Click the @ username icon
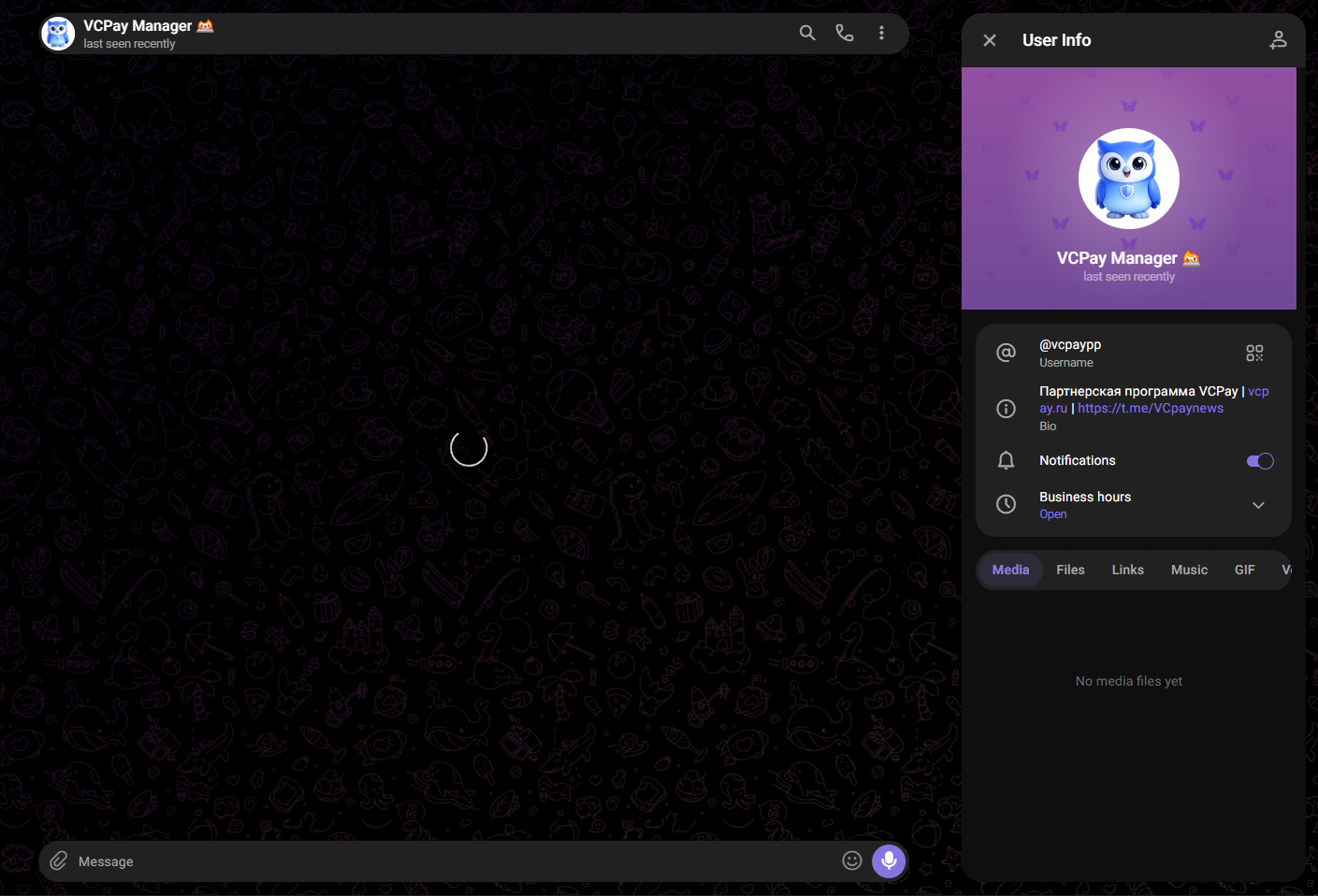 click(1006, 353)
